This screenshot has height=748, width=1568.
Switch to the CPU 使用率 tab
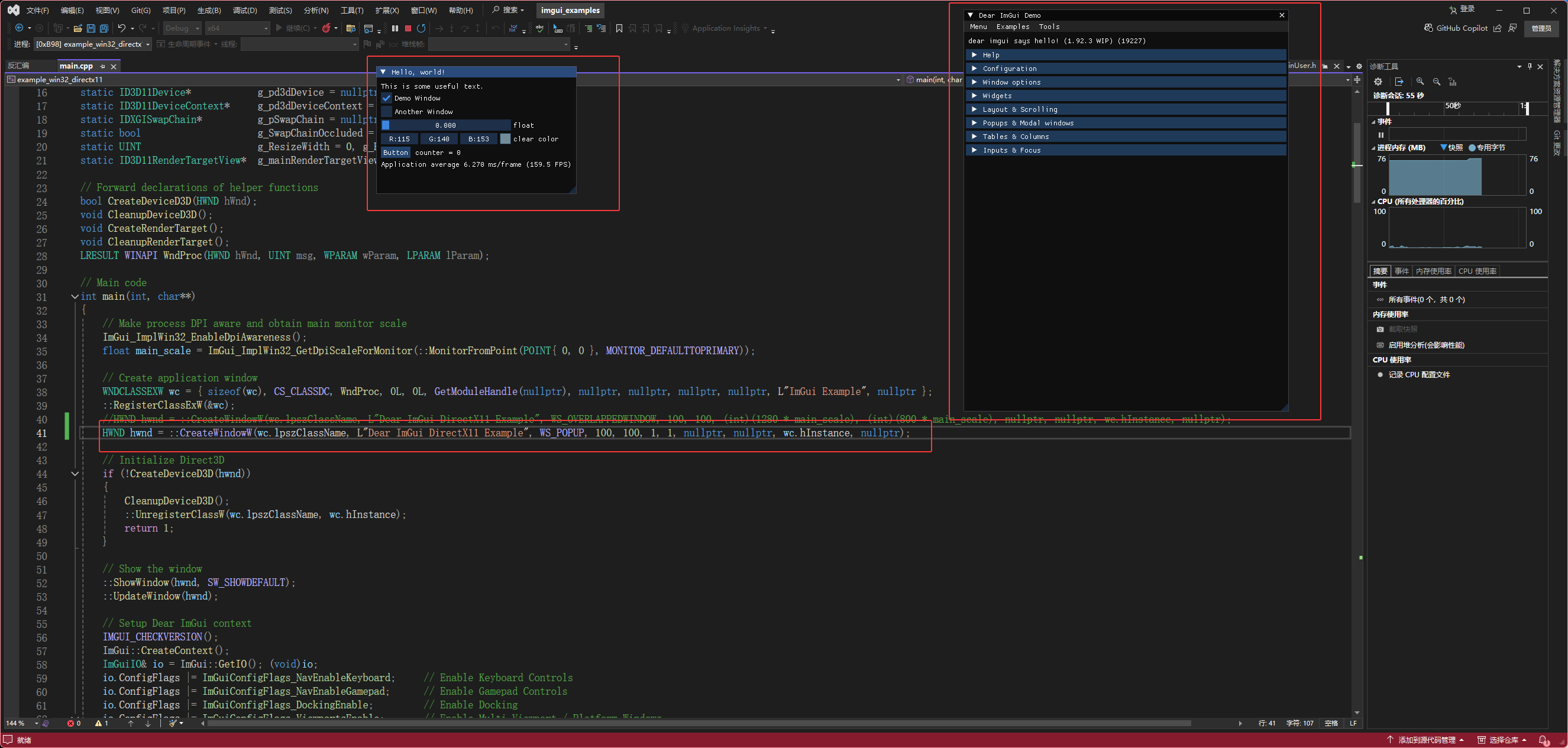pyautogui.click(x=1478, y=271)
